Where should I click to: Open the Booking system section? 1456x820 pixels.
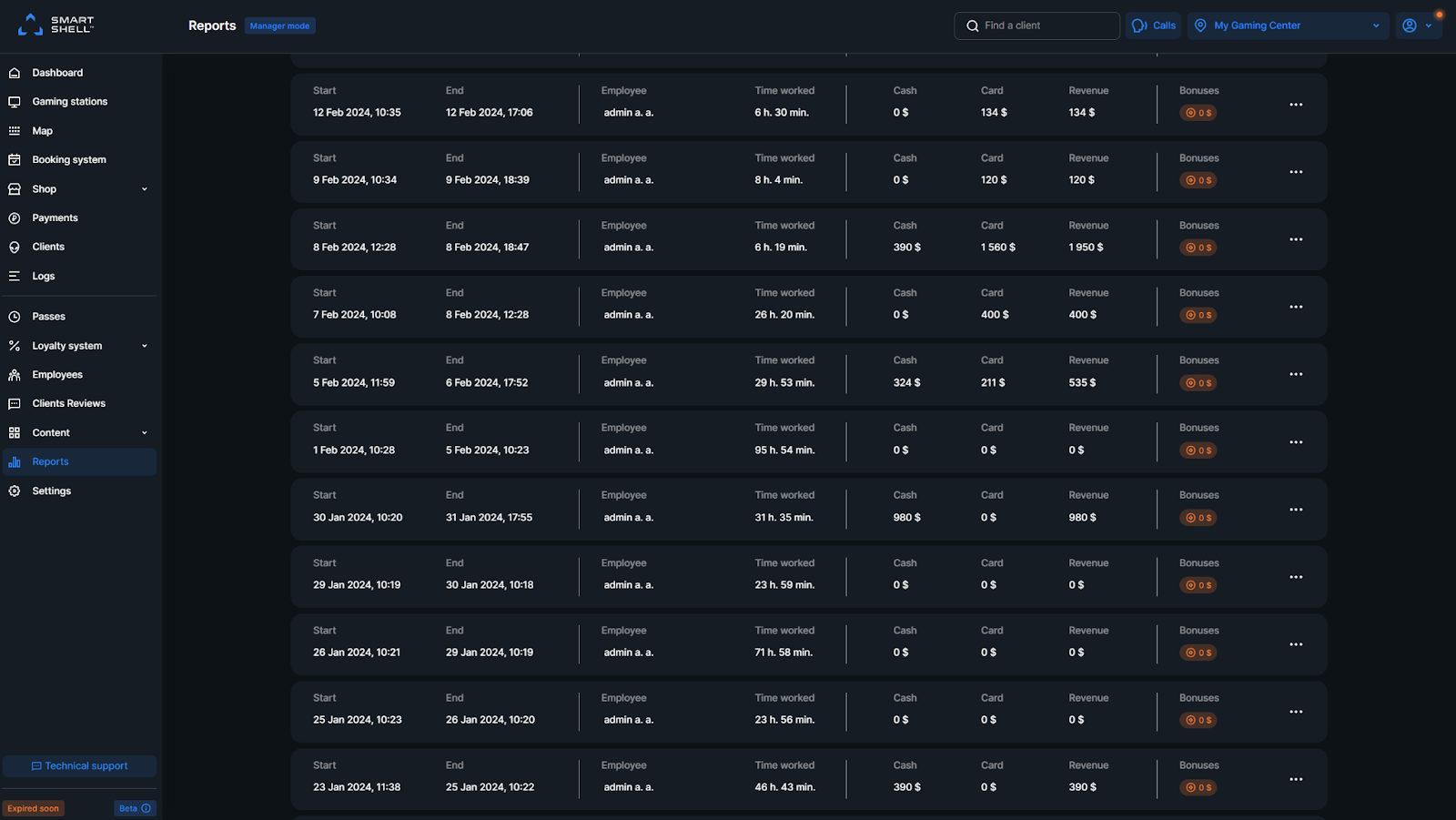coord(69,159)
